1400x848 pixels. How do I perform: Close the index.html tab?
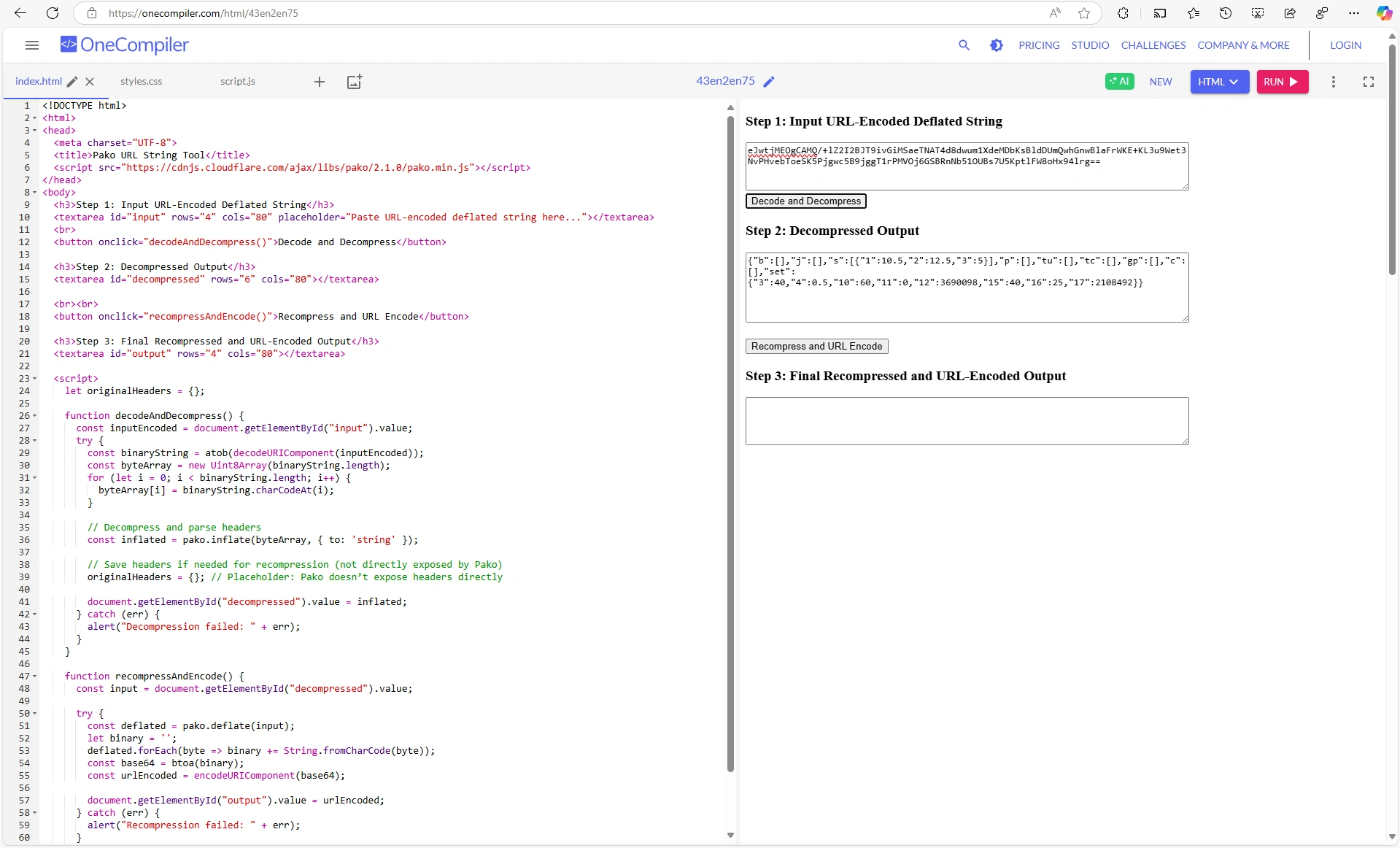pyautogui.click(x=90, y=82)
